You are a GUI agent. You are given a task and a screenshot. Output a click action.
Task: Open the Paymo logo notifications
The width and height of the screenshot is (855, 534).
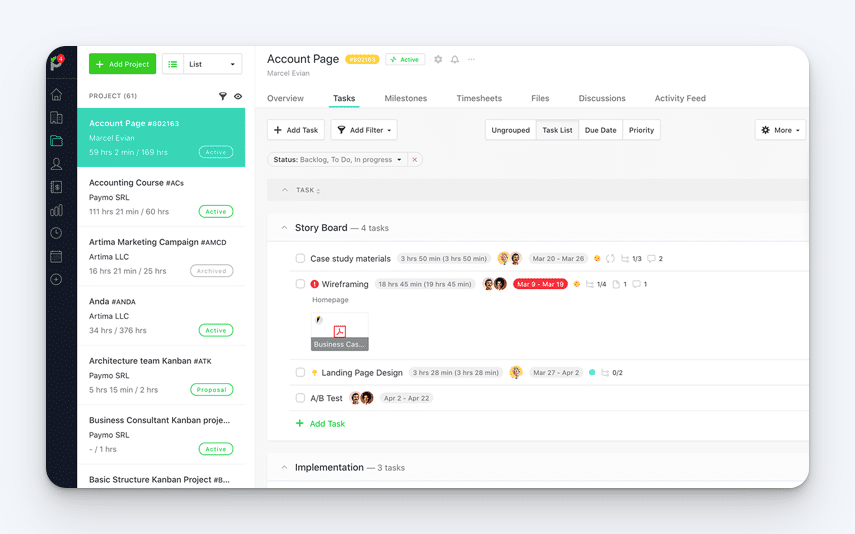point(57,63)
